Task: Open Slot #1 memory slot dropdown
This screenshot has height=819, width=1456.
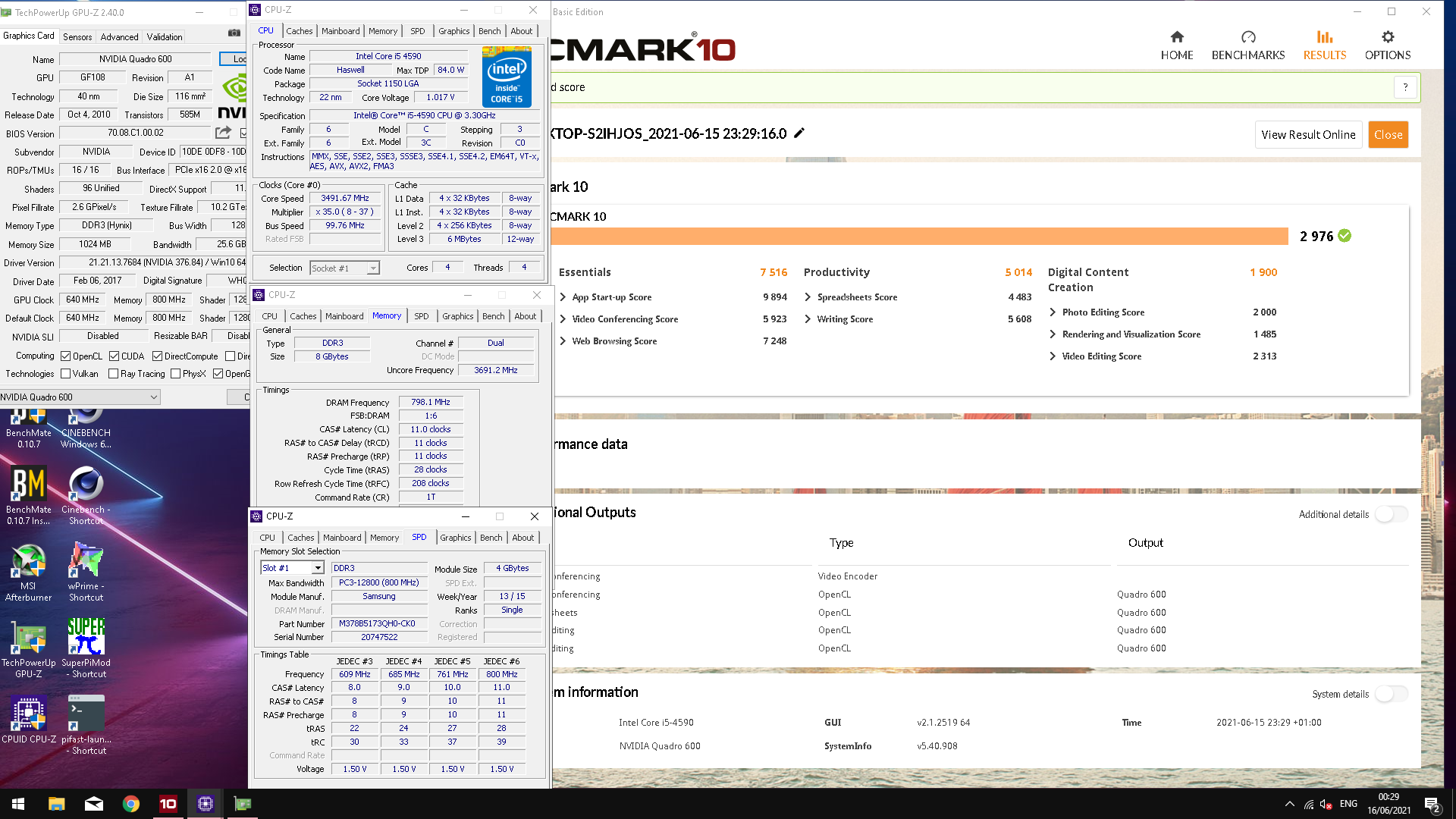Action: (292, 568)
